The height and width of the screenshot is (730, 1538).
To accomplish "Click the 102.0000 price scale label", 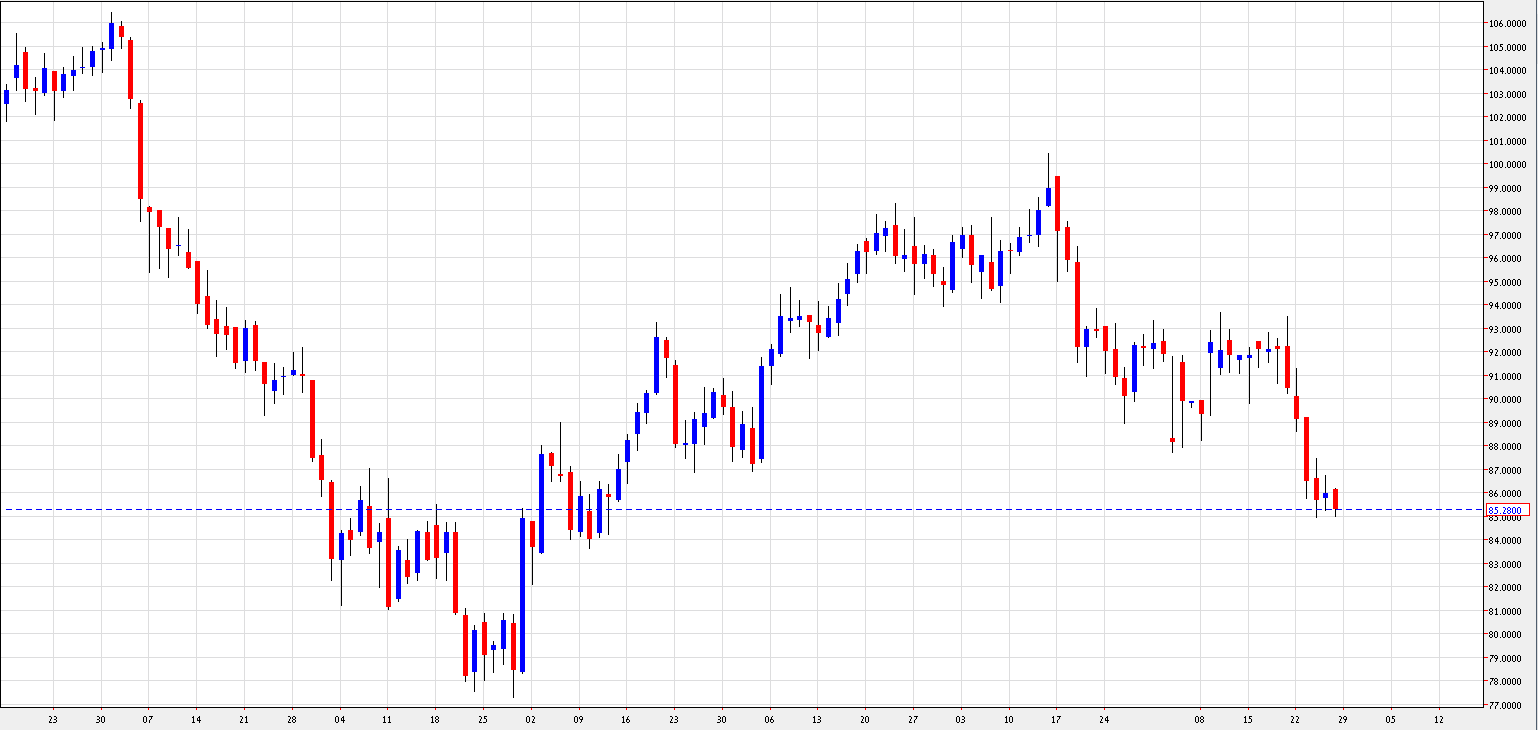I will pyautogui.click(x=1506, y=118).
